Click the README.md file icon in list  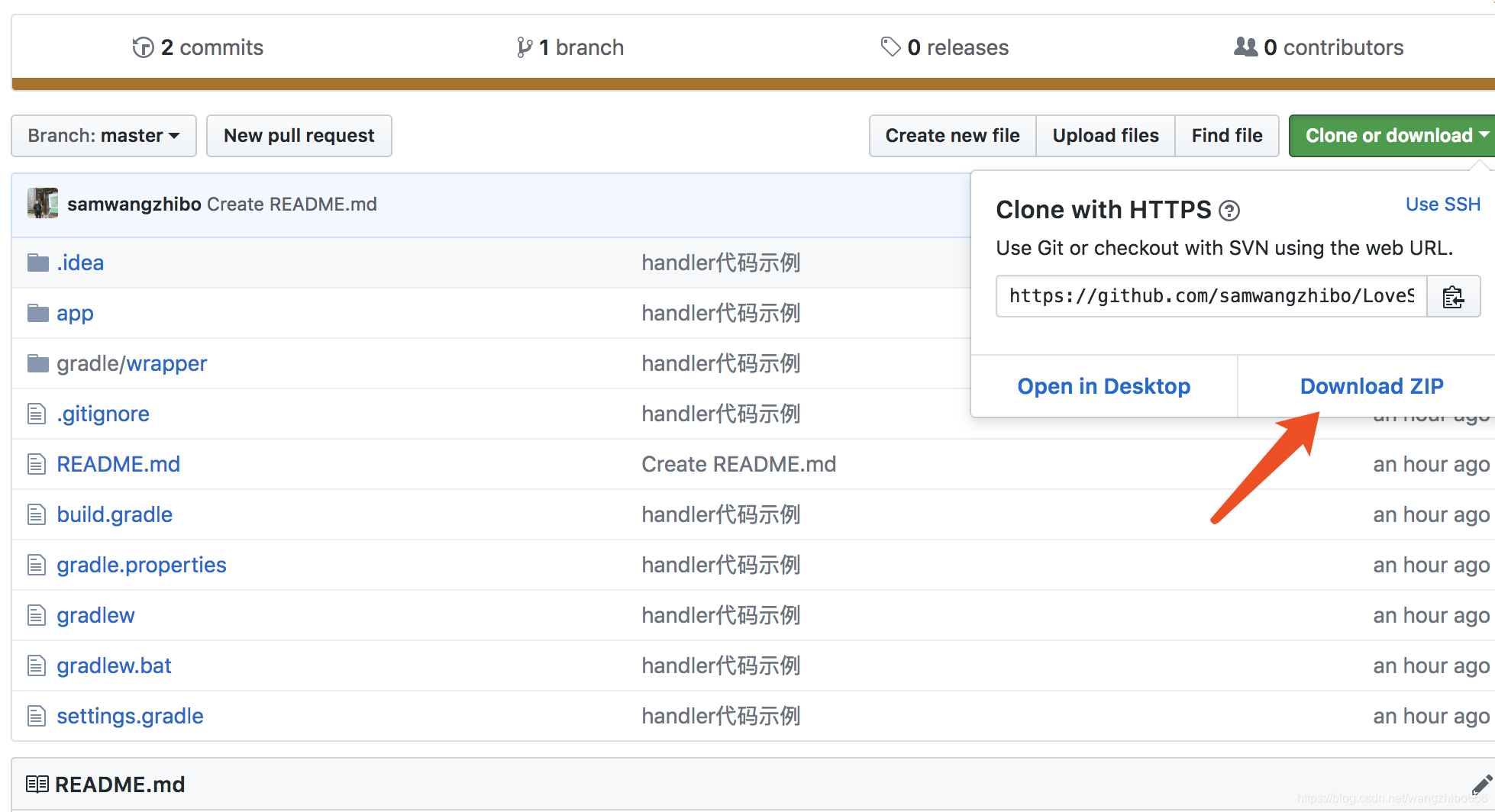(37, 464)
